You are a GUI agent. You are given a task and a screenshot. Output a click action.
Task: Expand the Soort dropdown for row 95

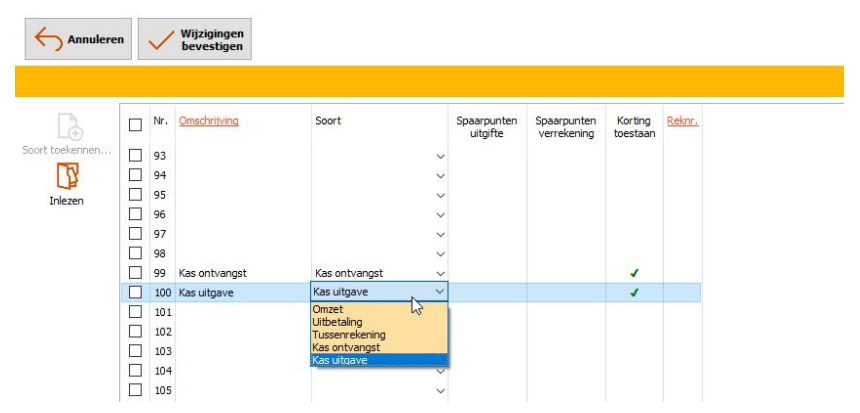coord(440,195)
